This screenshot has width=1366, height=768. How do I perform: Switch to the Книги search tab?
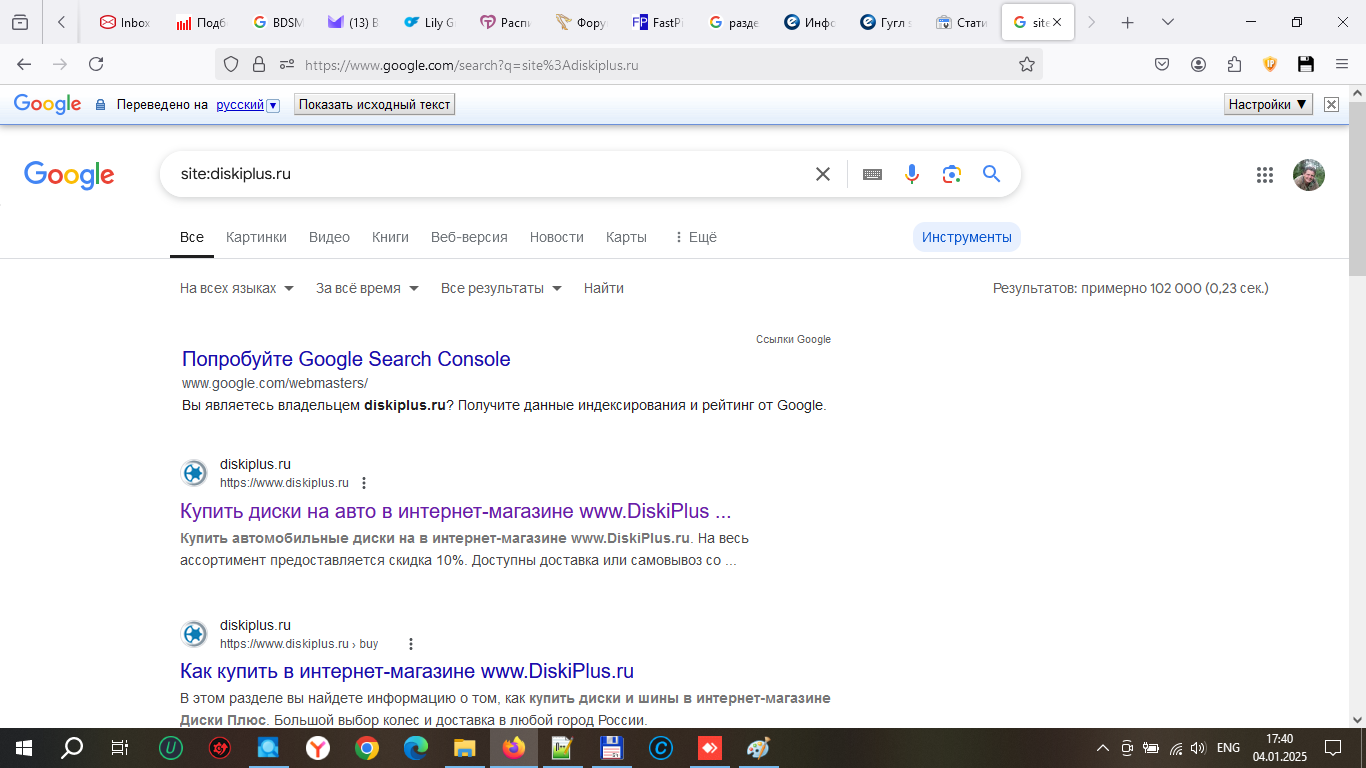pyautogui.click(x=390, y=237)
